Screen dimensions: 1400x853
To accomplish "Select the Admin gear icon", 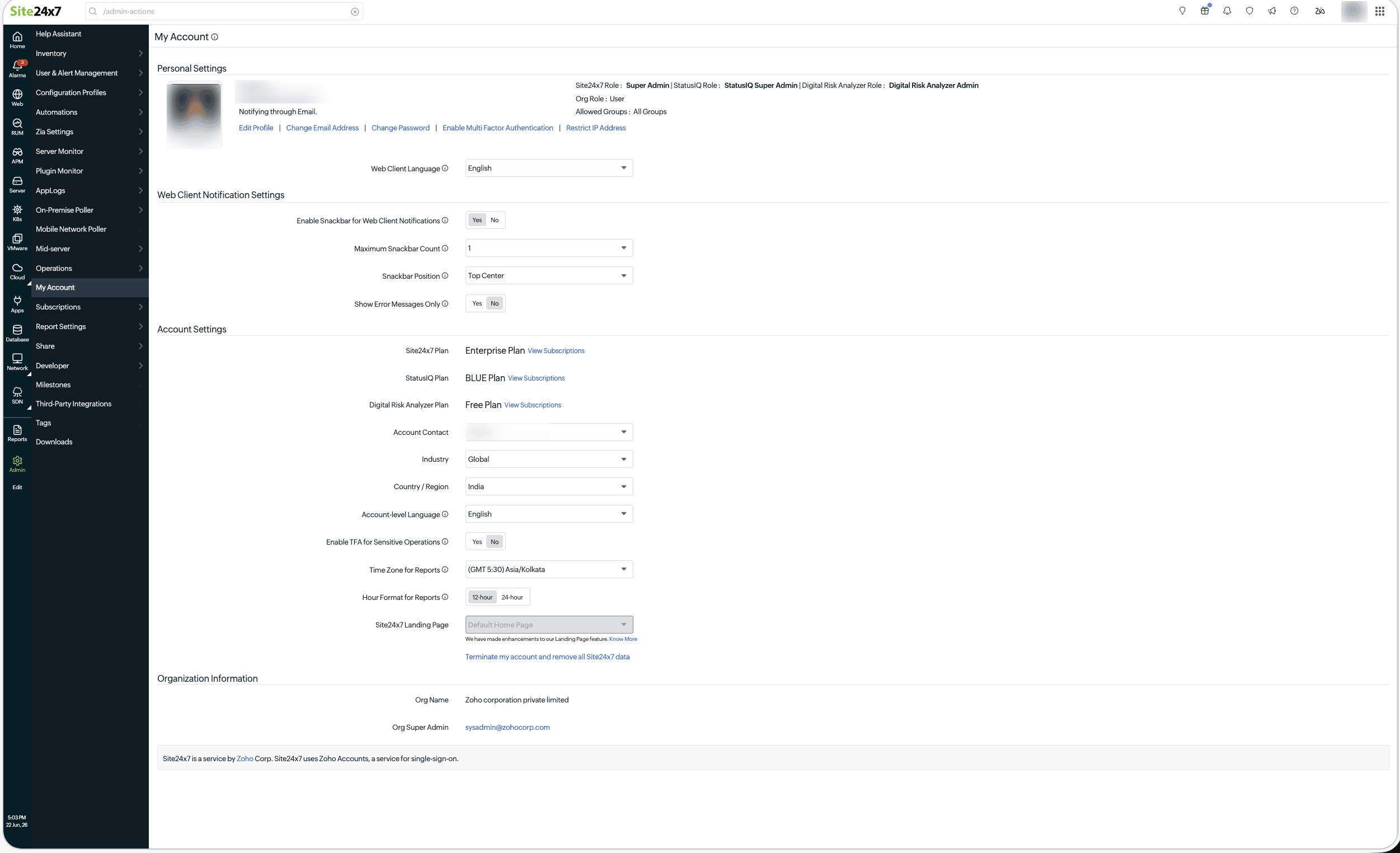I will click(17, 464).
